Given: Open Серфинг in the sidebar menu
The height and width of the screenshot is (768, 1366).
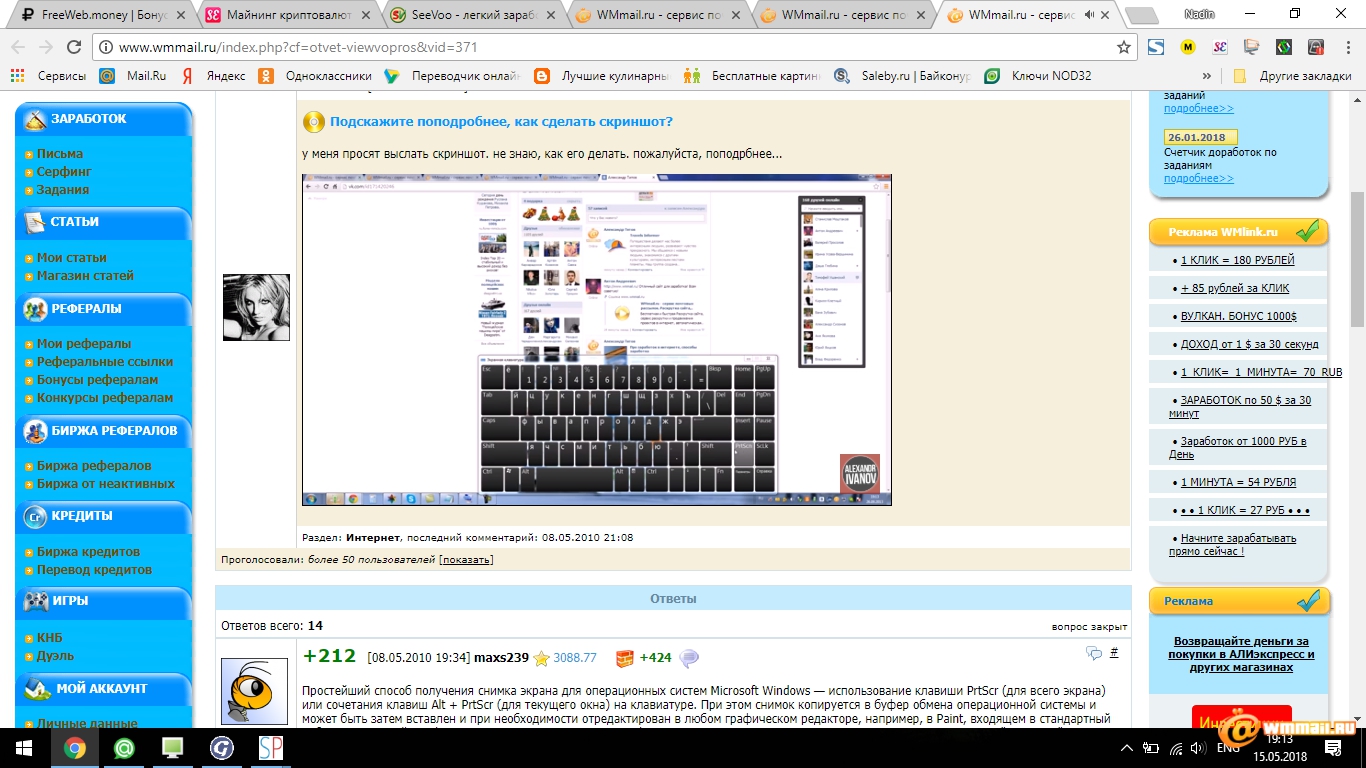Looking at the screenshot, I should click(x=64, y=172).
